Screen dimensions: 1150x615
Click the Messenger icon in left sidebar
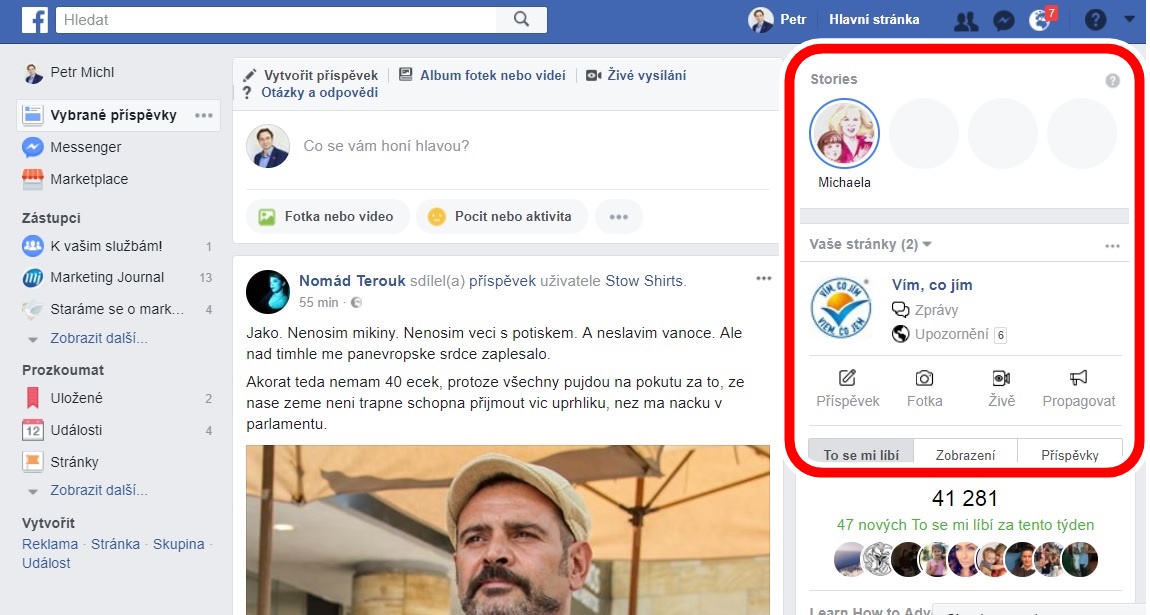pyautogui.click(x=32, y=147)
